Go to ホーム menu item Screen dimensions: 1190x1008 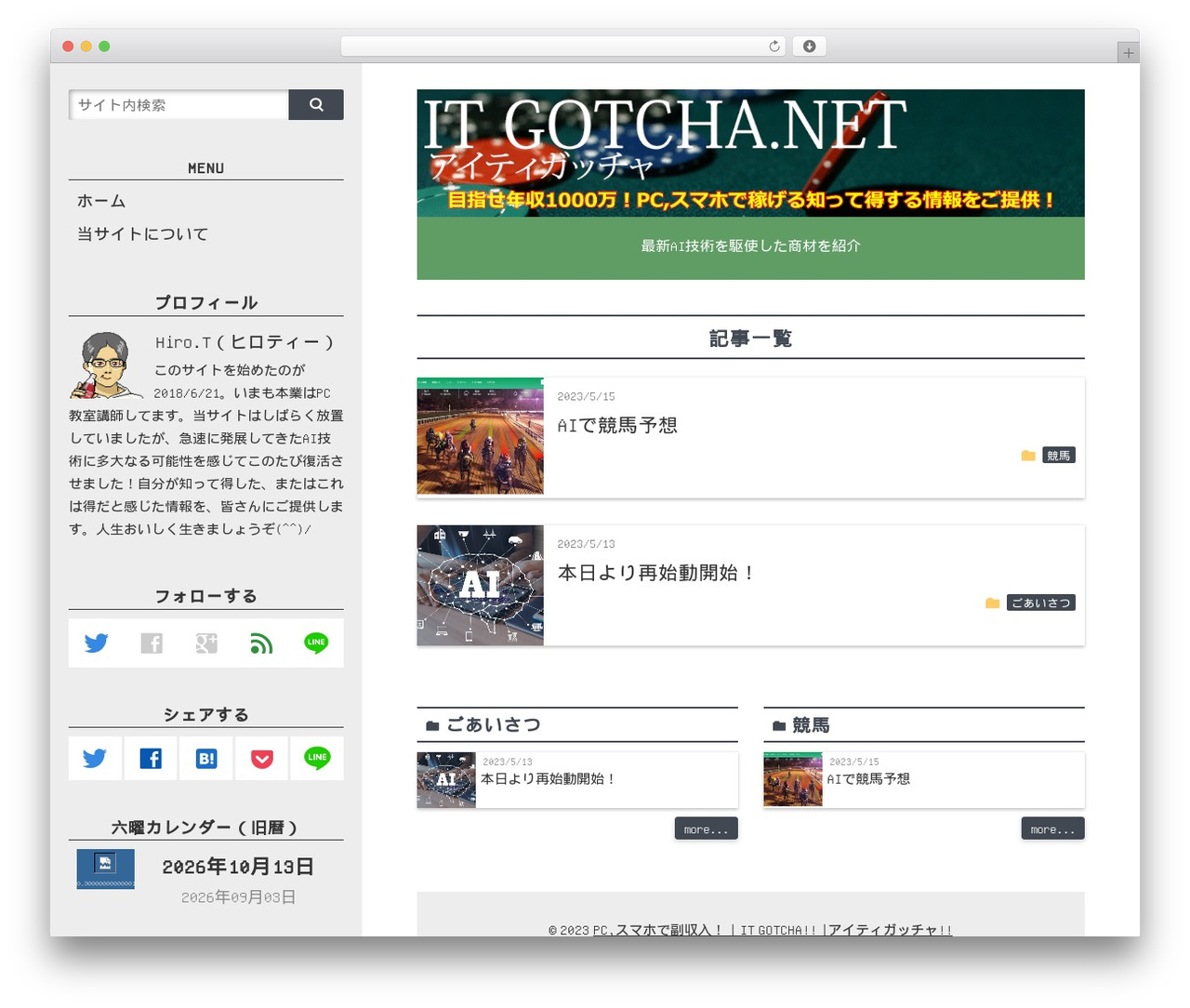(x=101, y=201)
